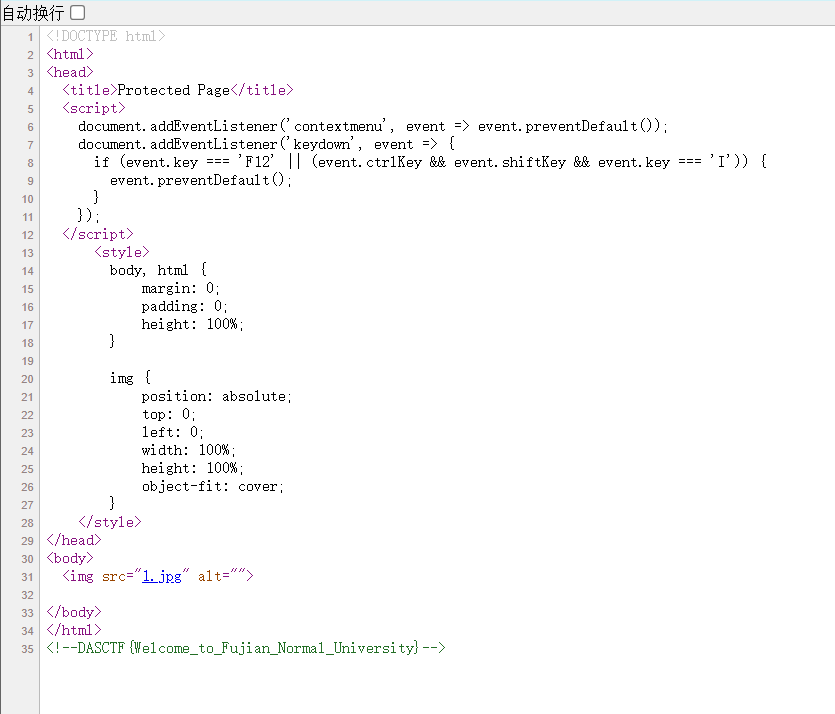The height and width of the screenshot is (714, 835).
Task: Enable the 自动换行 line-wrap checkbox
Action: tap(78, 12)
